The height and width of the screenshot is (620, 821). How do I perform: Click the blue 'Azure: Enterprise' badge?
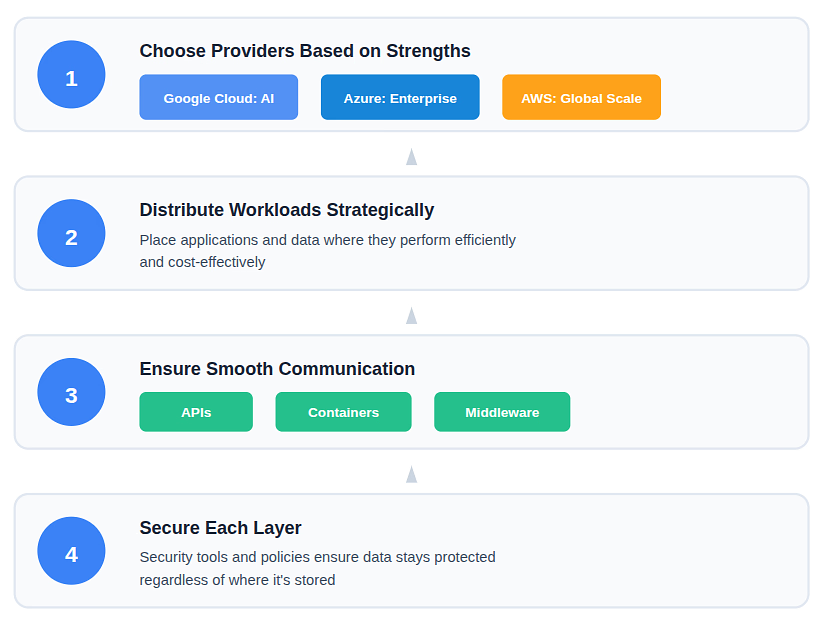[x=399, y=97]
